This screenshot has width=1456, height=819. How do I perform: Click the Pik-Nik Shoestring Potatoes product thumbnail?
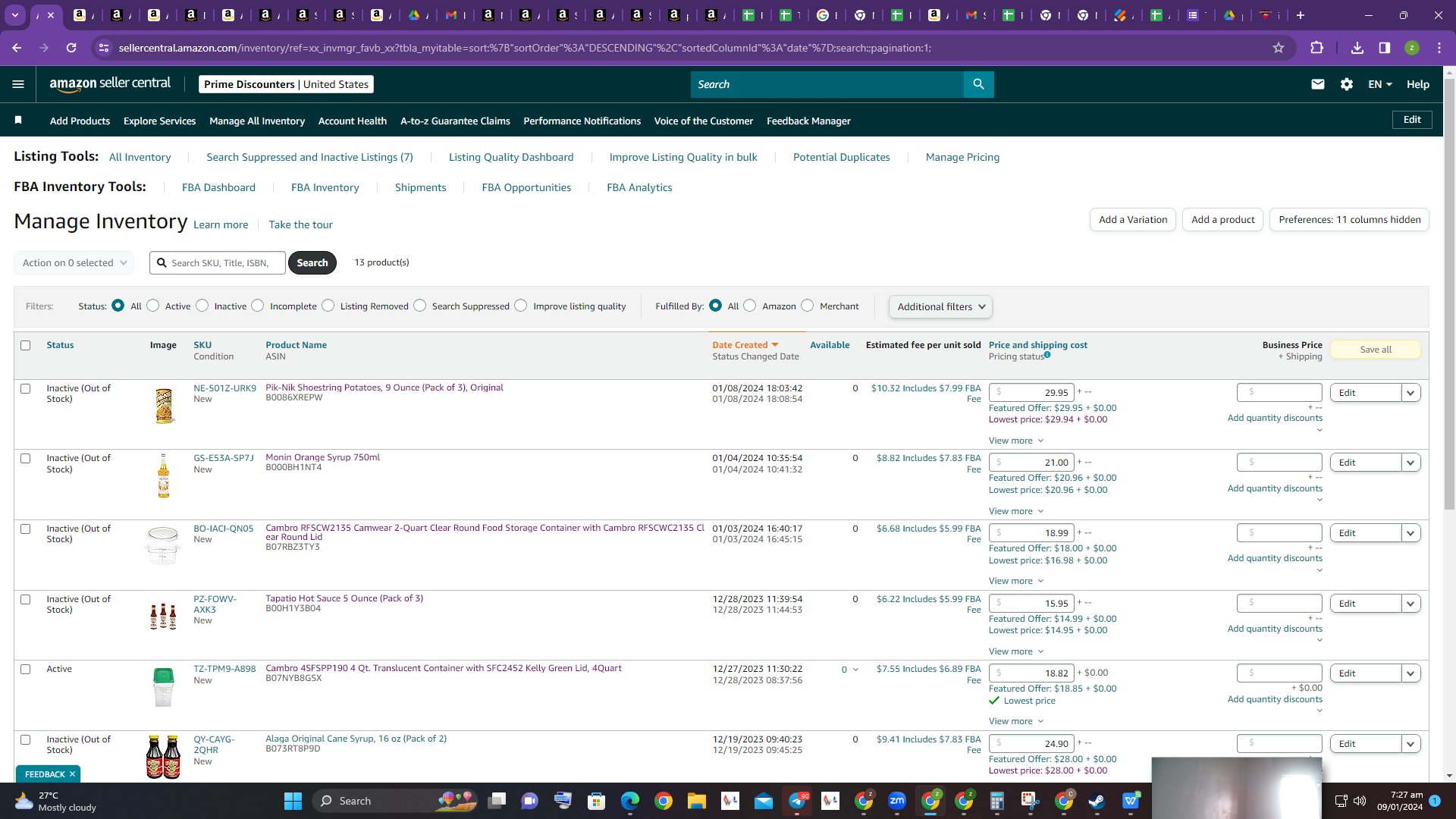163,406
